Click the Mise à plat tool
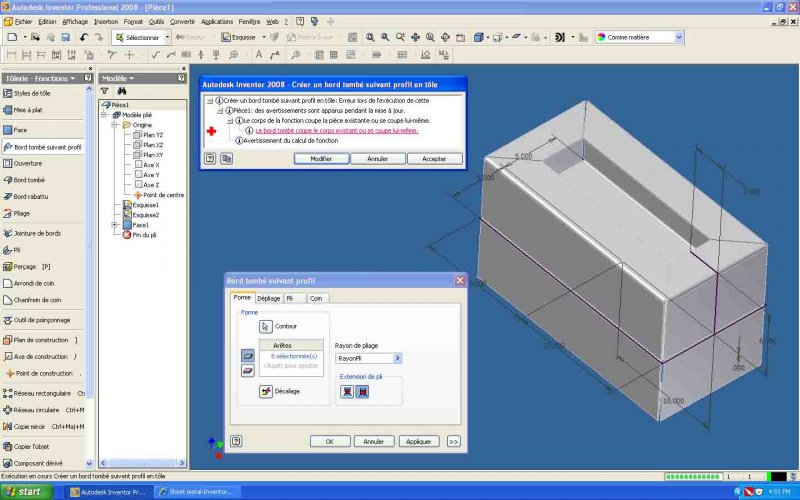The image size is (800, 500). [x=28, y=110]
